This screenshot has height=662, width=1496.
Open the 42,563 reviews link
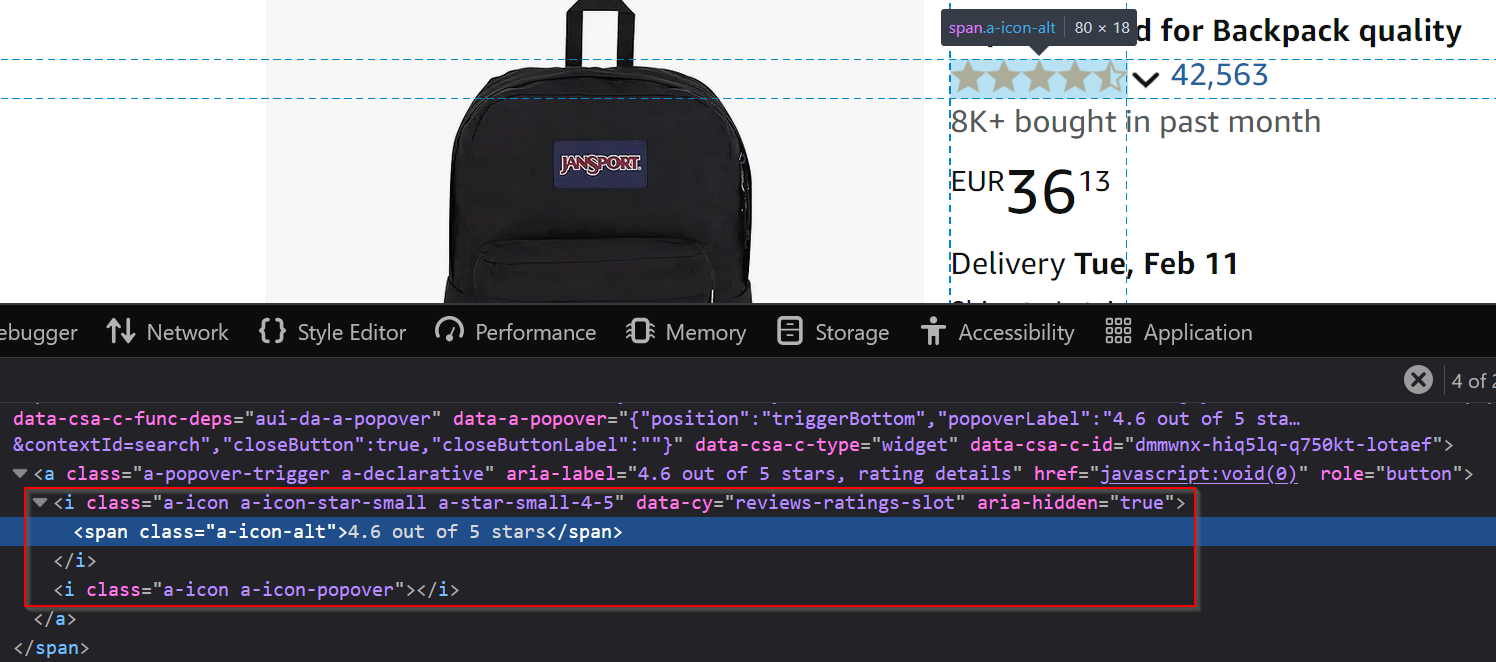pyautogui.click(x=1219, y=75)
